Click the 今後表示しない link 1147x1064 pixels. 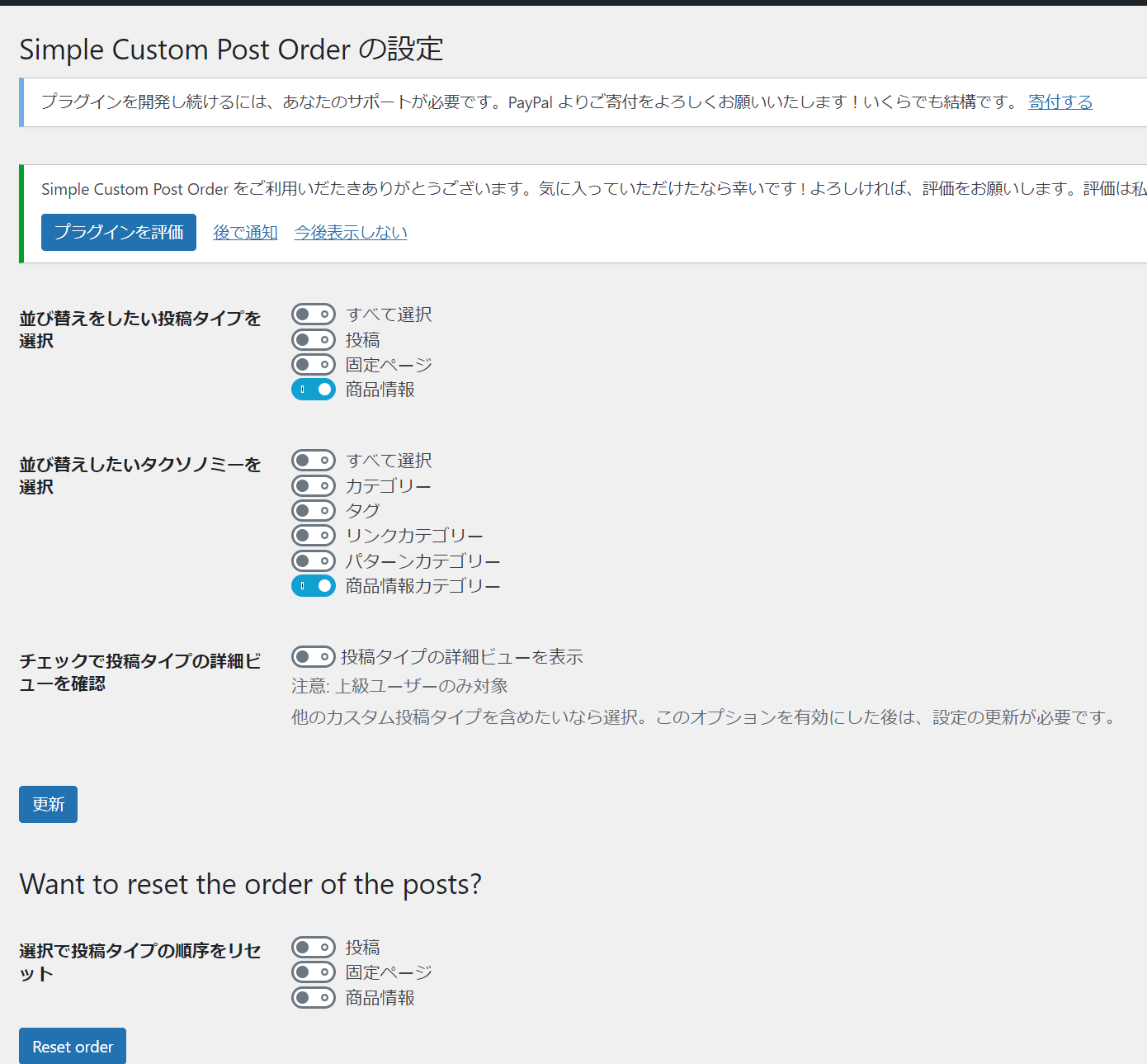(x=350, y=232)
